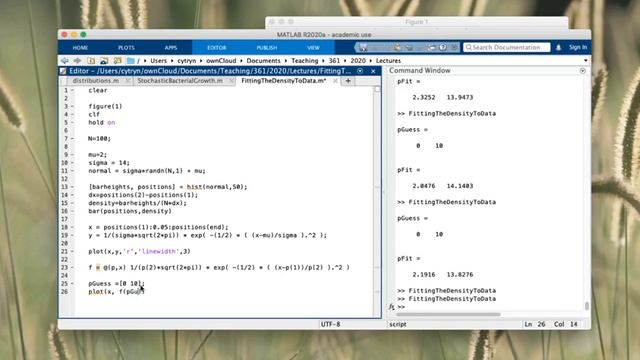640x360 pixels.
Task: Click 361 in the folder path
Action: pos(334,60)
